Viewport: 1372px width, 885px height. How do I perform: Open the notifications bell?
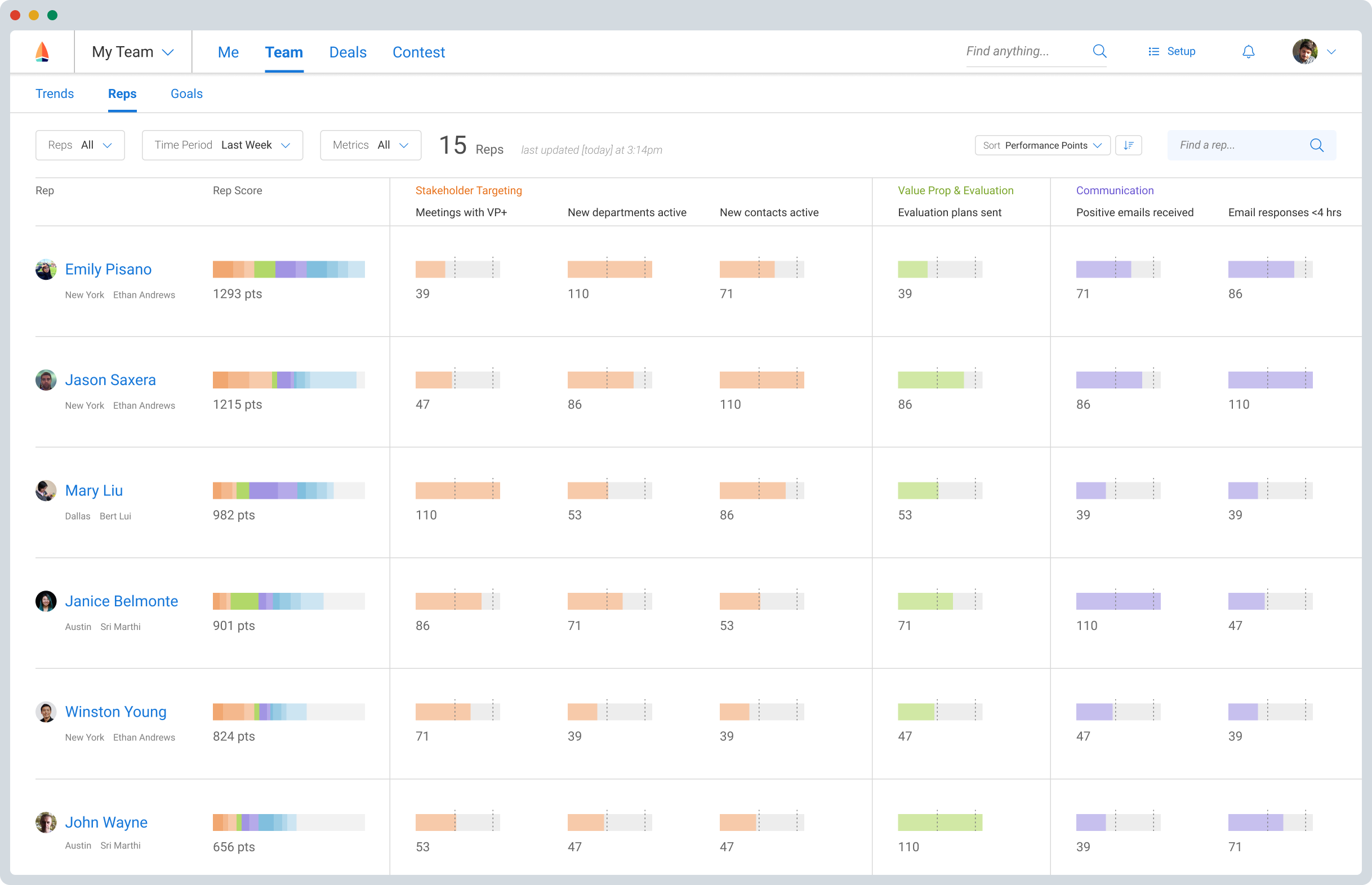pos(1248,52)
